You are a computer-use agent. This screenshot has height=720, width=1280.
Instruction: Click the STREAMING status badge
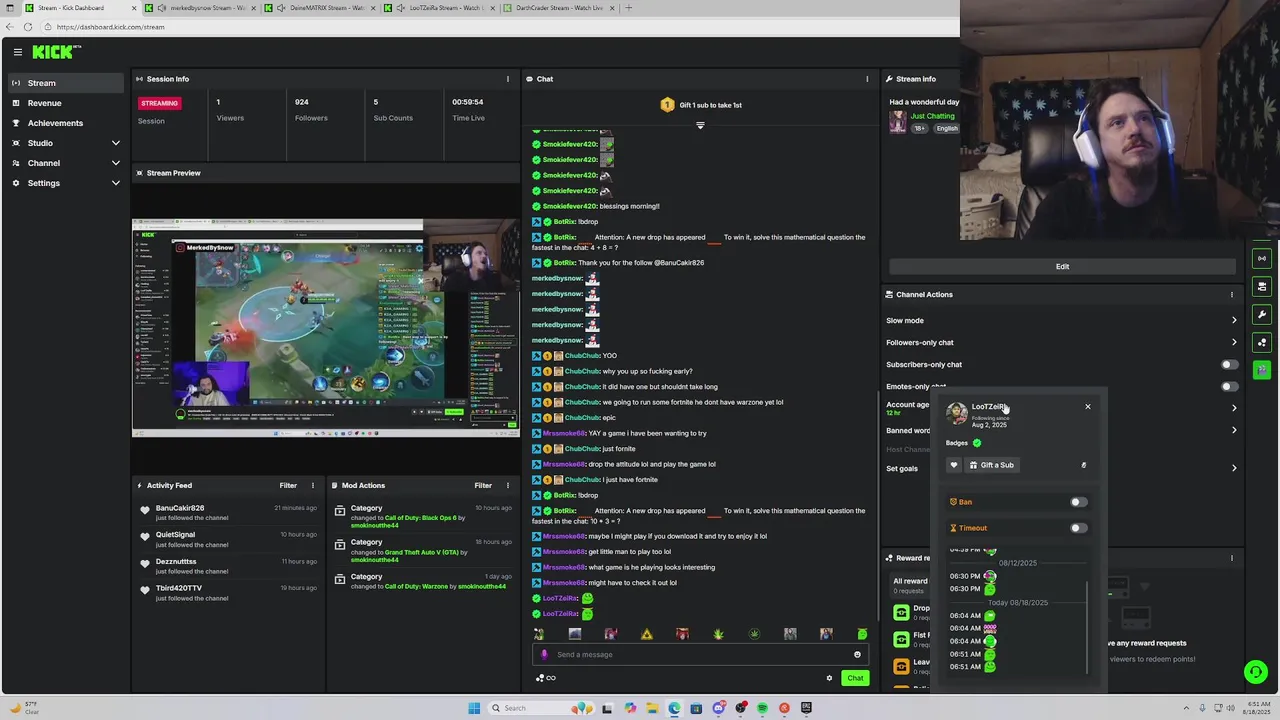coord(159,103)
